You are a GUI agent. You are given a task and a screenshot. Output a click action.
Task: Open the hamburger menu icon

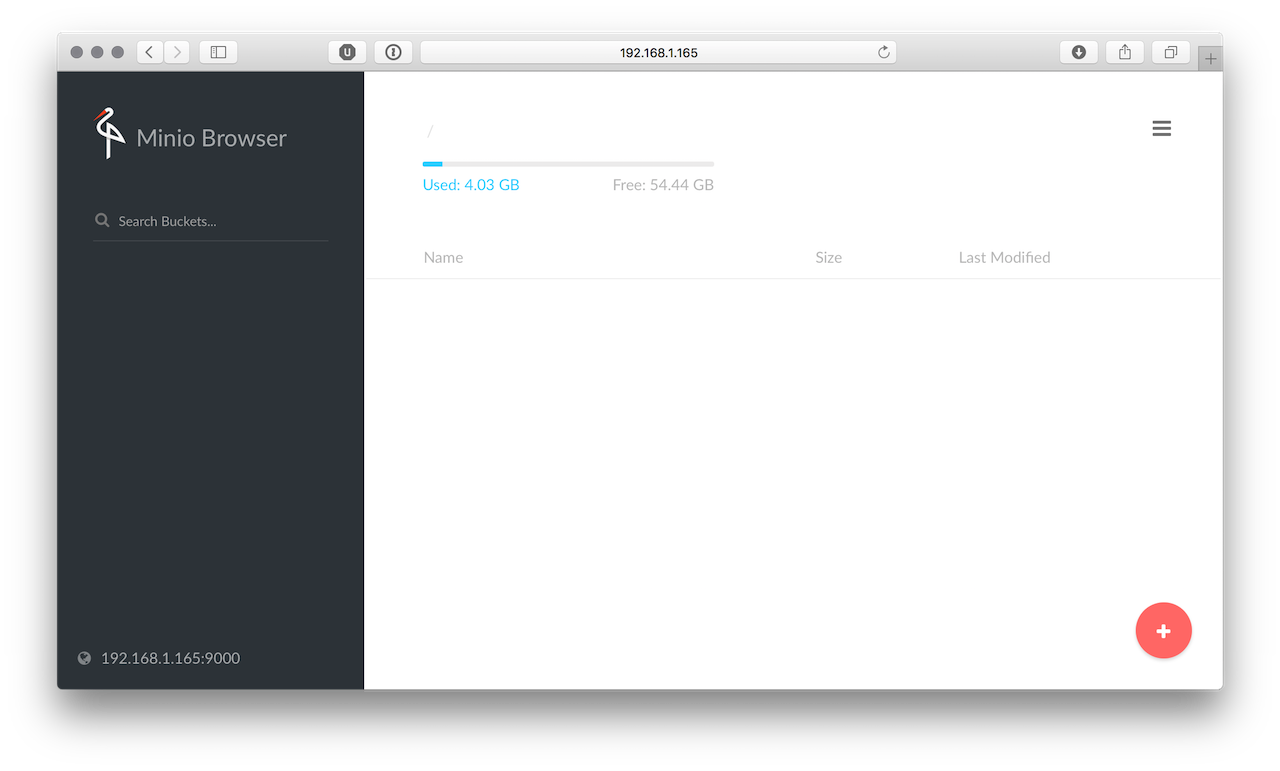1161,128
